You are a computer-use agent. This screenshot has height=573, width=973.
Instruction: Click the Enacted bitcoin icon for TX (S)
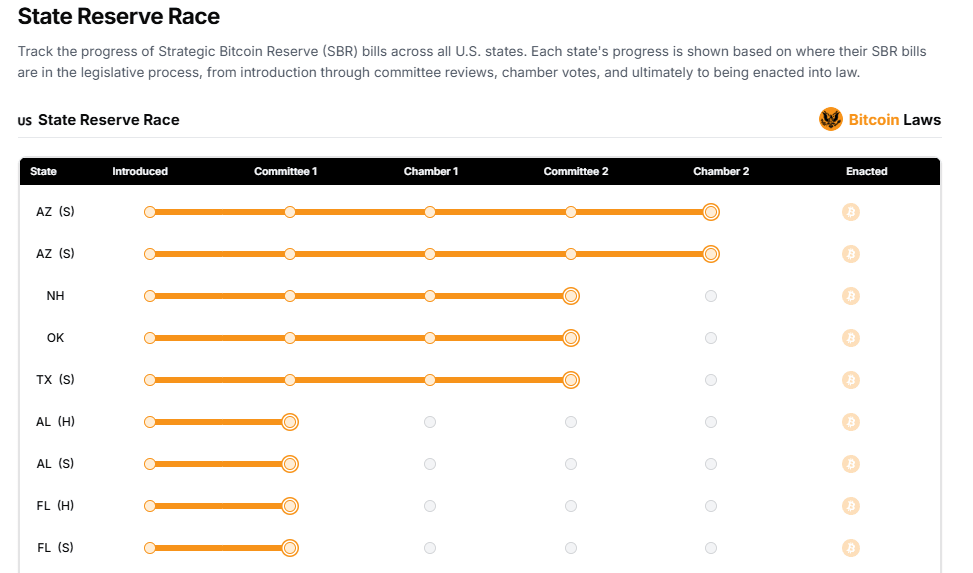coord(851,380)
